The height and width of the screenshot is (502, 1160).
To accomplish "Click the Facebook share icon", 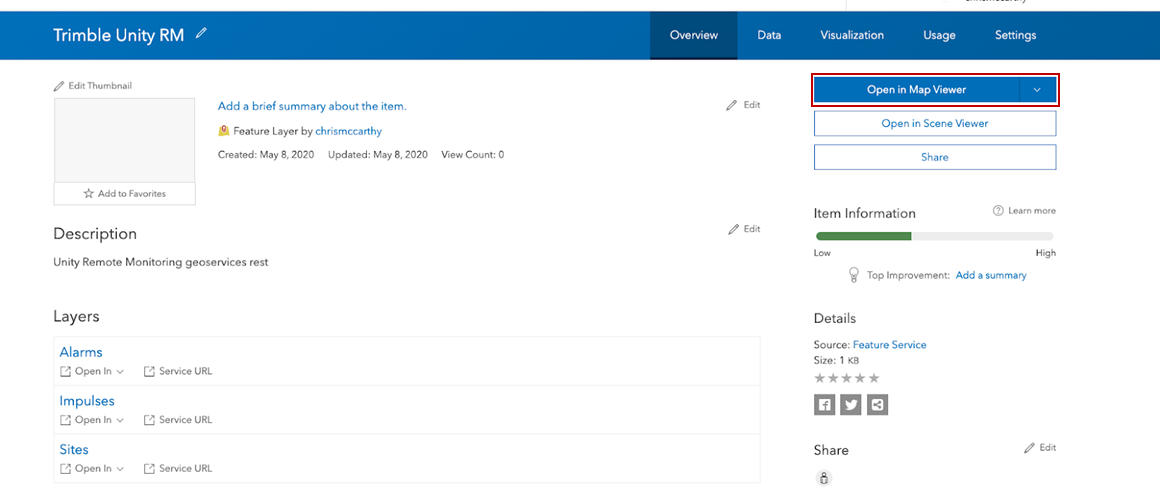I will 824,404.
